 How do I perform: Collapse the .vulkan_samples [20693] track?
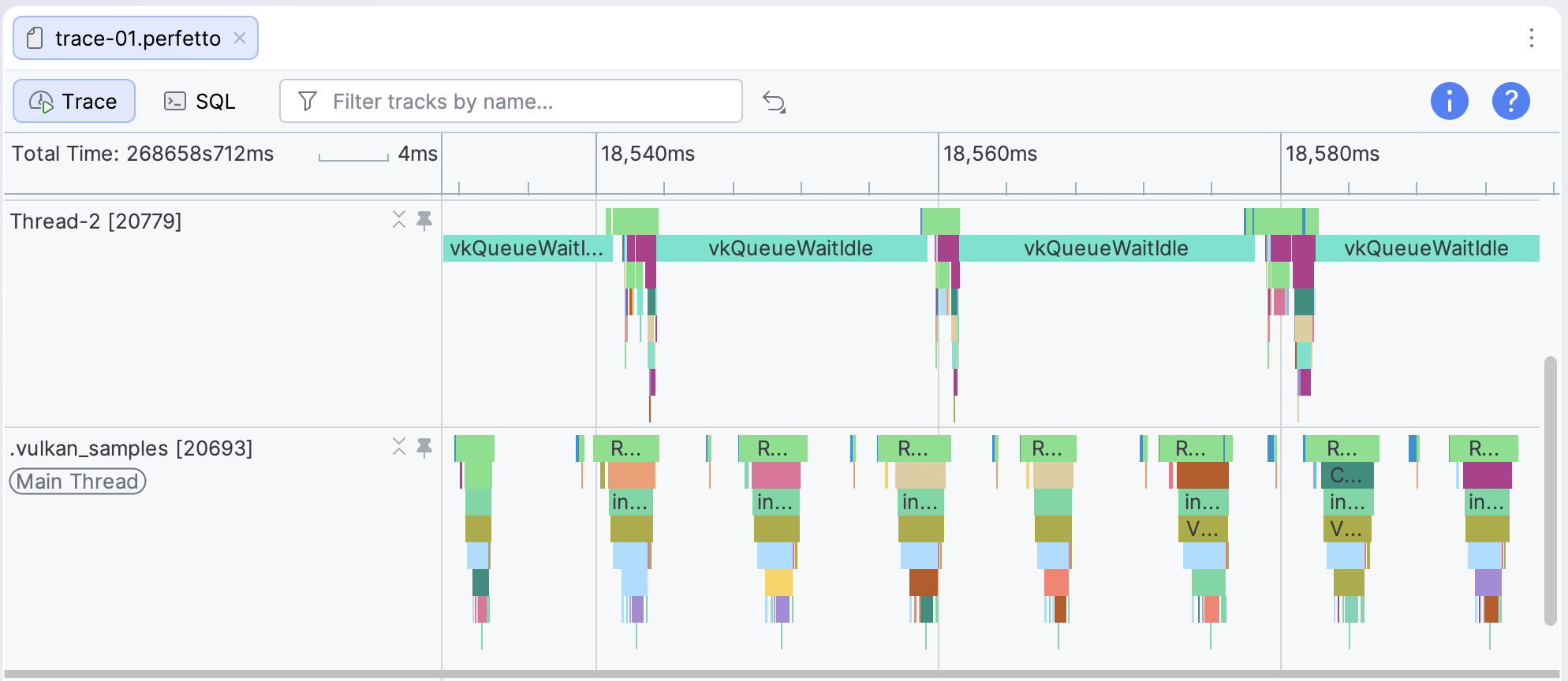[x=399, y=447]
